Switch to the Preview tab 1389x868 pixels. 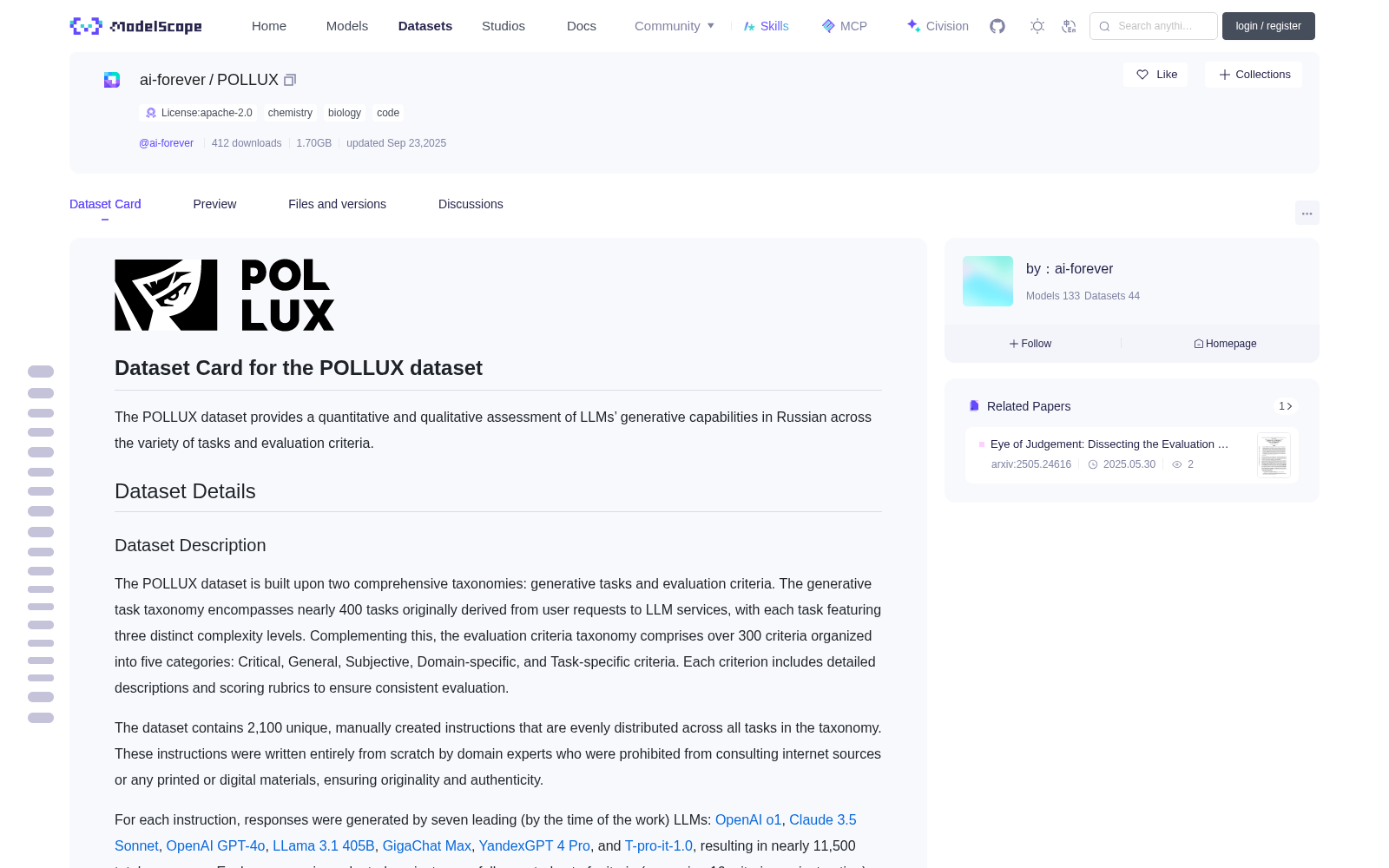[214, 204]
